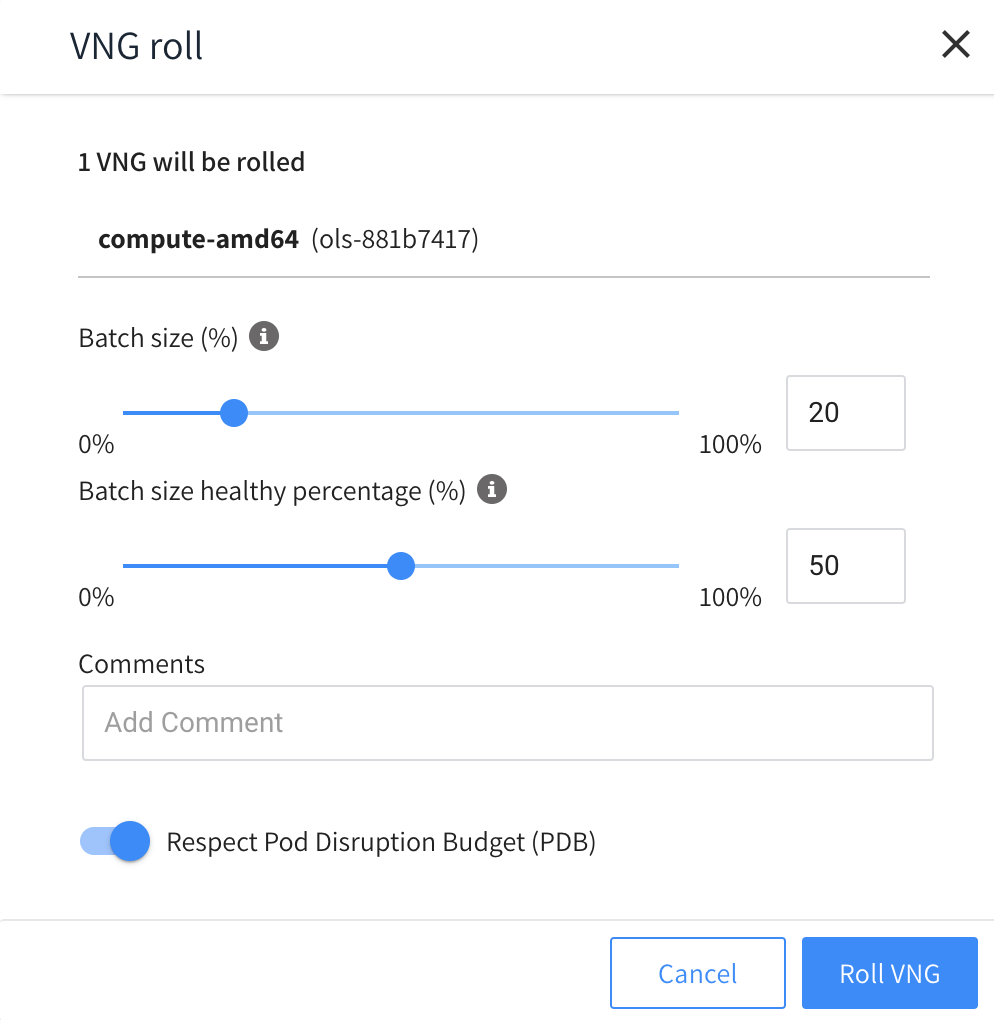Toggle the Respect Pod Disruption Budget switch
The image size is (994, 1020).
click(x=115, y=842)
